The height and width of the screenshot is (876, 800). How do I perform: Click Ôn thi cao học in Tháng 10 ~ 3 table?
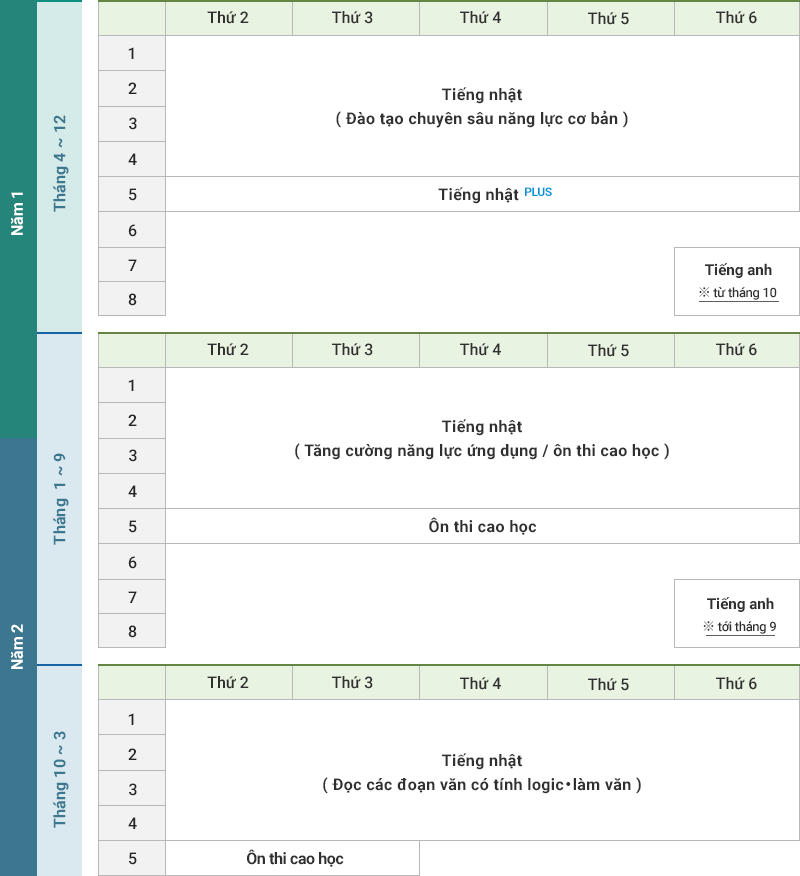coord(294,858)
